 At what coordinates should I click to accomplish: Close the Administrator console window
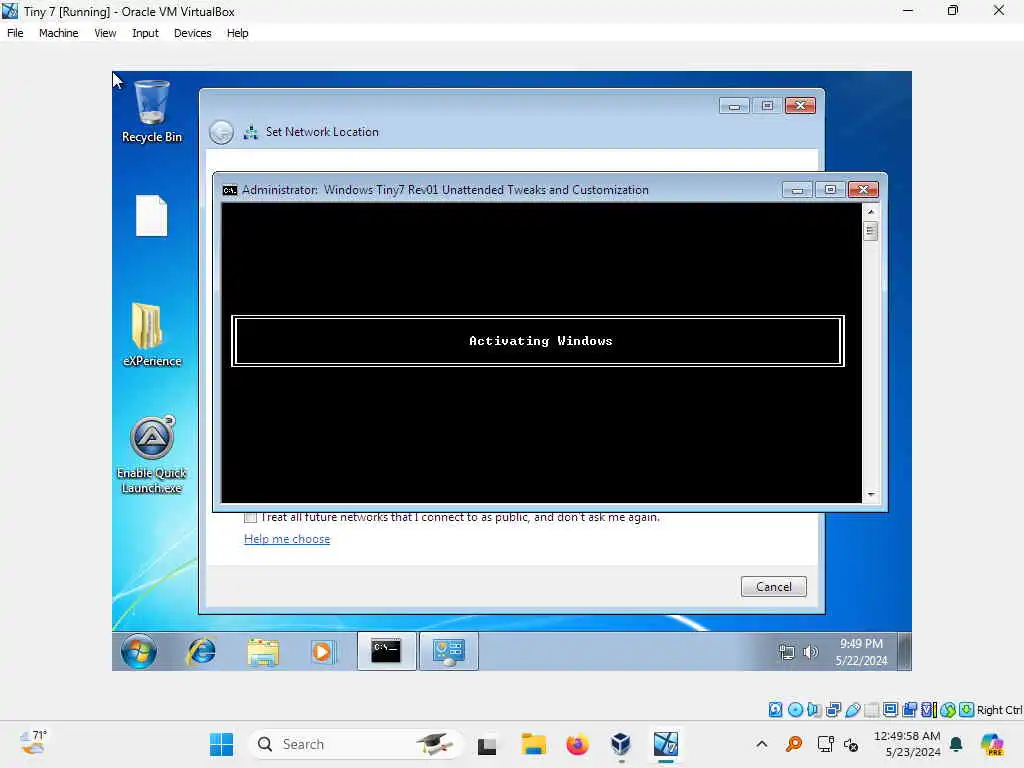[x=863, y=190]
